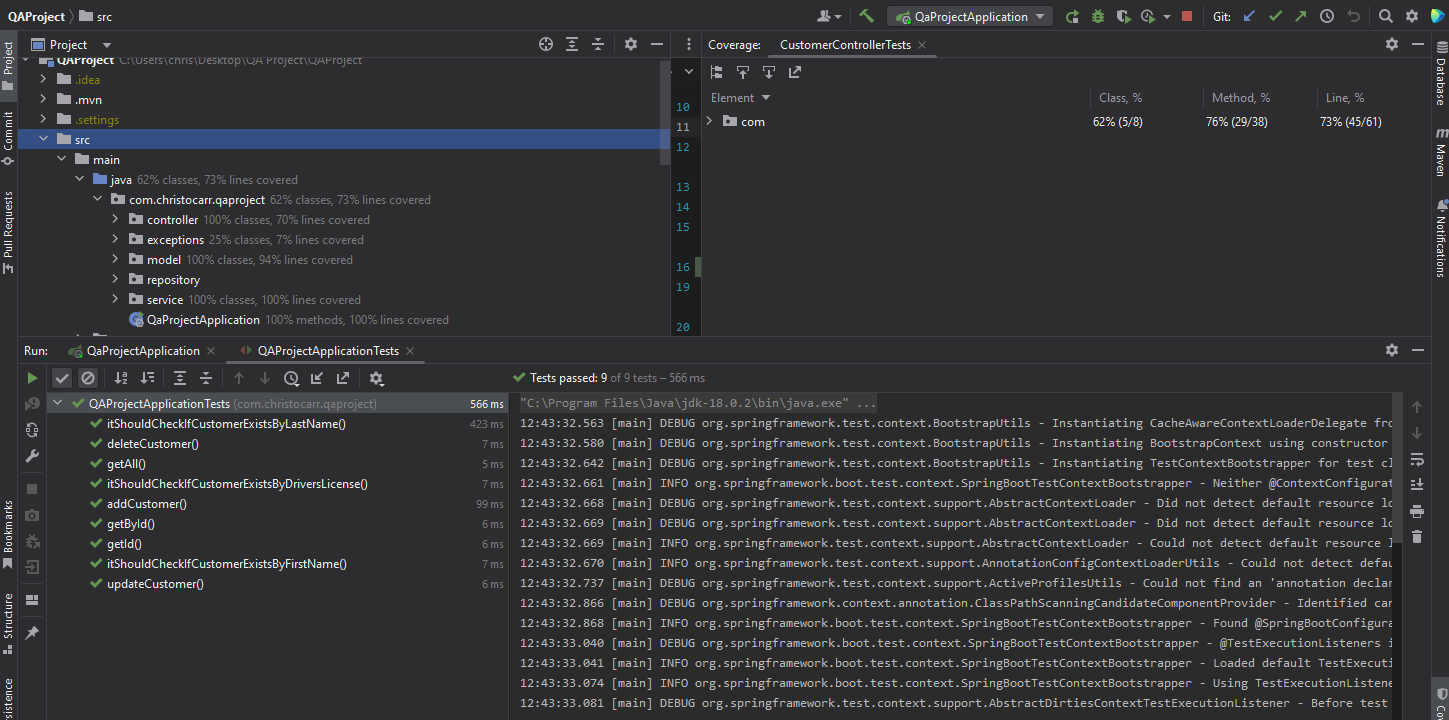
Task: Open Notifications tool window
Action: (1440, 239)
